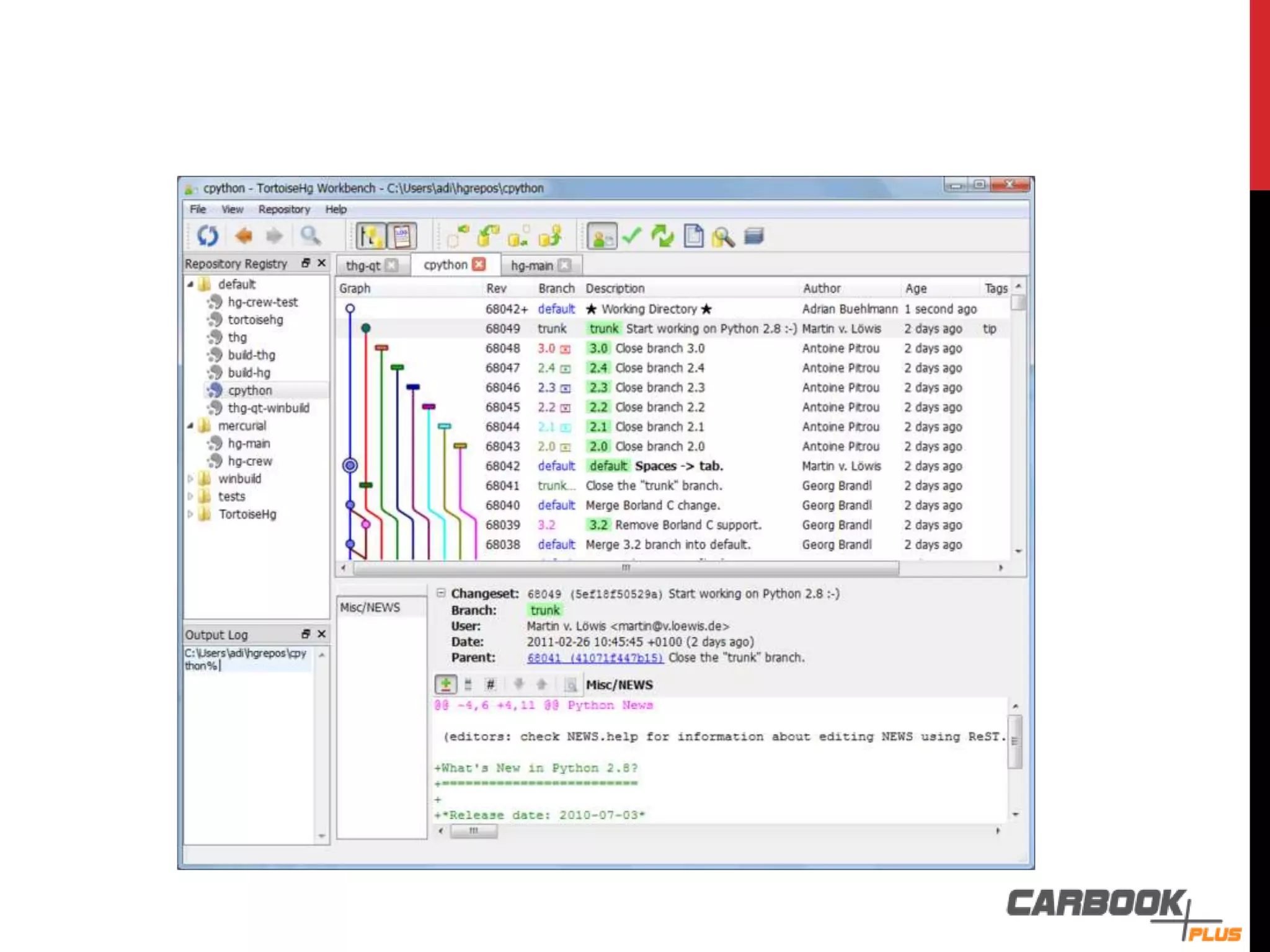1270x952 pixels.
Task: Sort by the Author column header
Action: coord(822,288)
